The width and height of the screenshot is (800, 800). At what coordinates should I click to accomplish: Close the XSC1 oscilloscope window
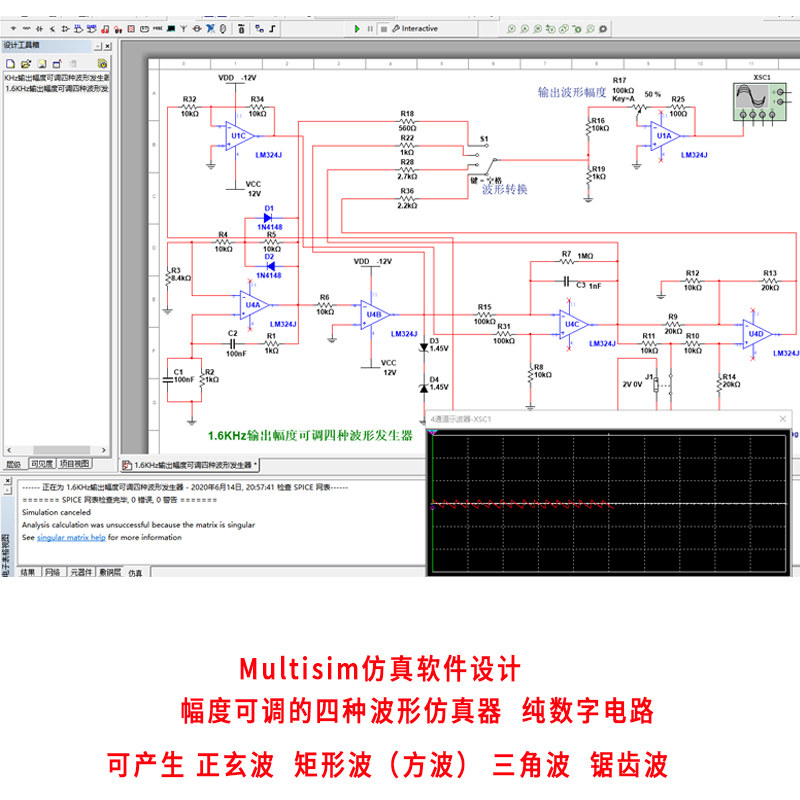[783, 419]
